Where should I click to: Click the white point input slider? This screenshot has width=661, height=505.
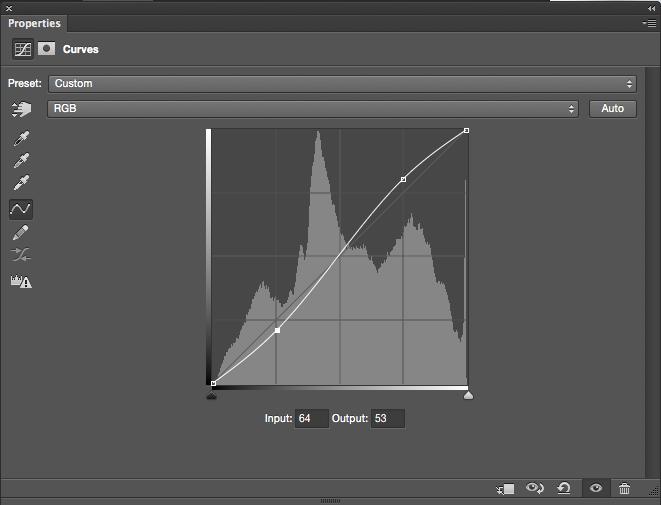click(x=467, y=396)
